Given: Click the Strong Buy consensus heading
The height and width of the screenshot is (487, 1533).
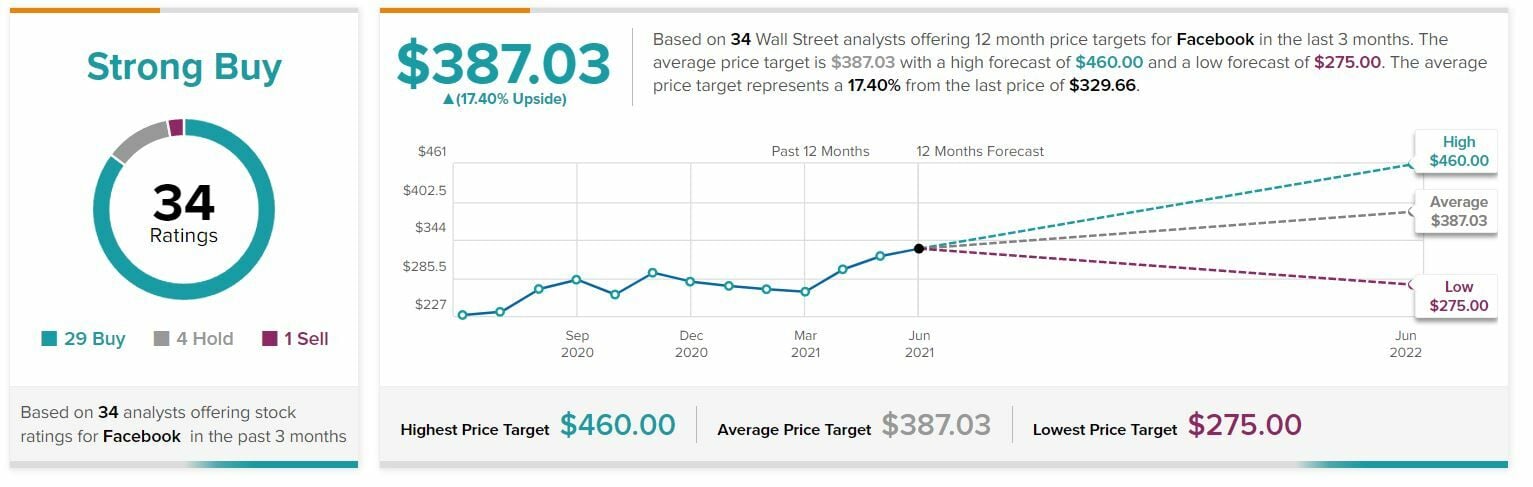Looking at the screenshot, I should pos(184,67).
